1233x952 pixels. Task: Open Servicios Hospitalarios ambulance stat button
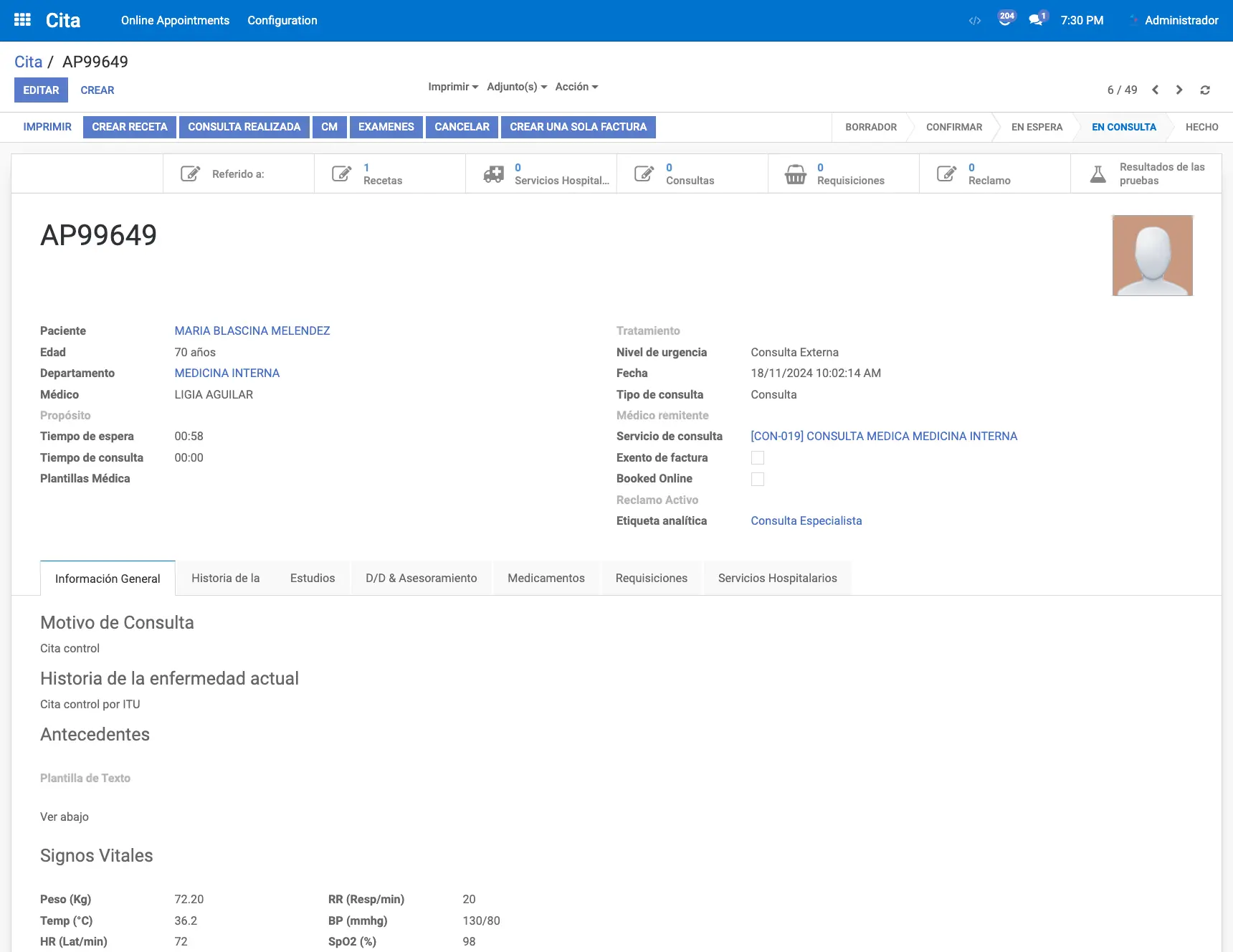(x=541, y=173)
